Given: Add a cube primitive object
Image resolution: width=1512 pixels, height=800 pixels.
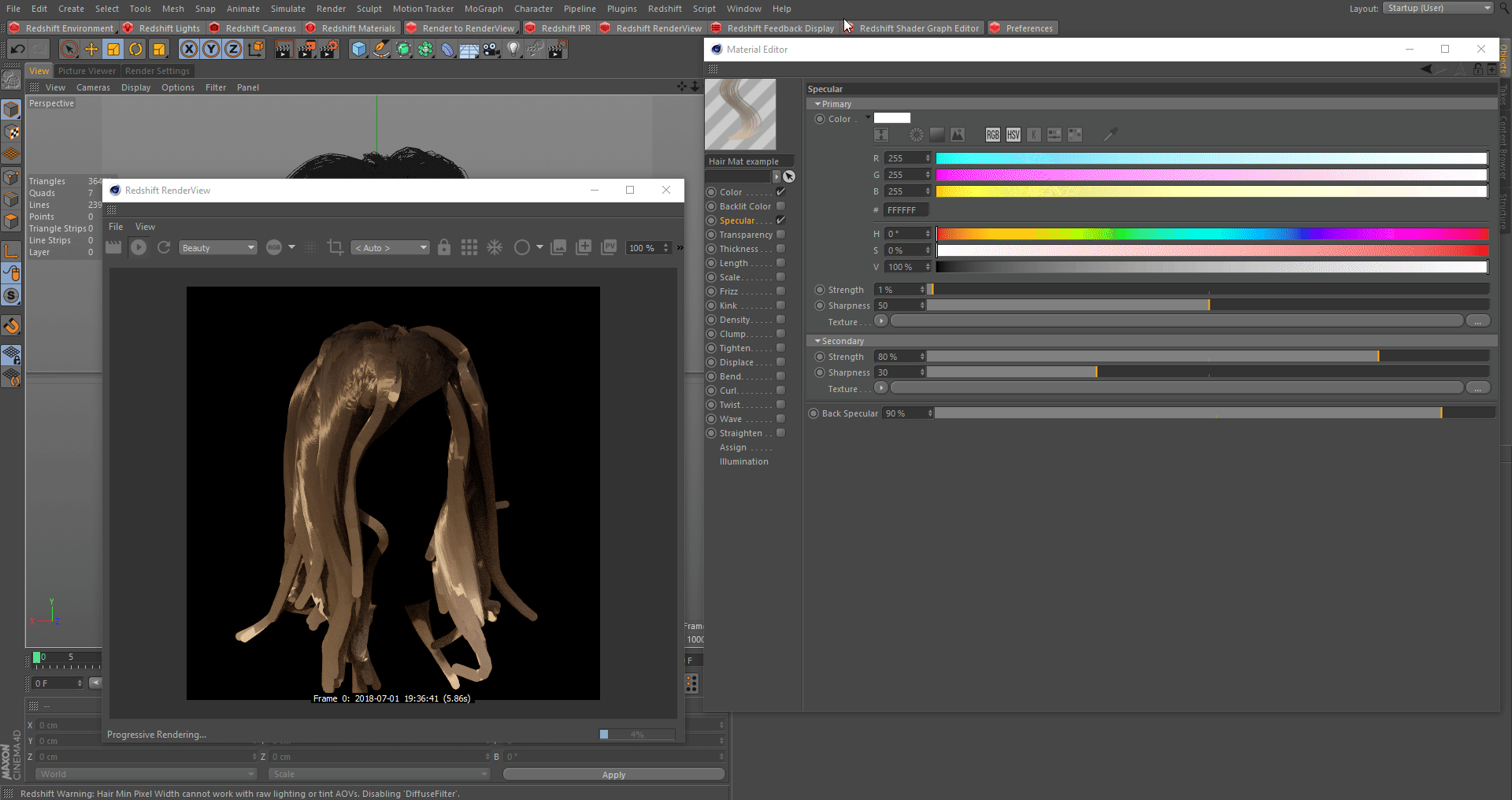Looking at the screenshot, I should (359, 50).
